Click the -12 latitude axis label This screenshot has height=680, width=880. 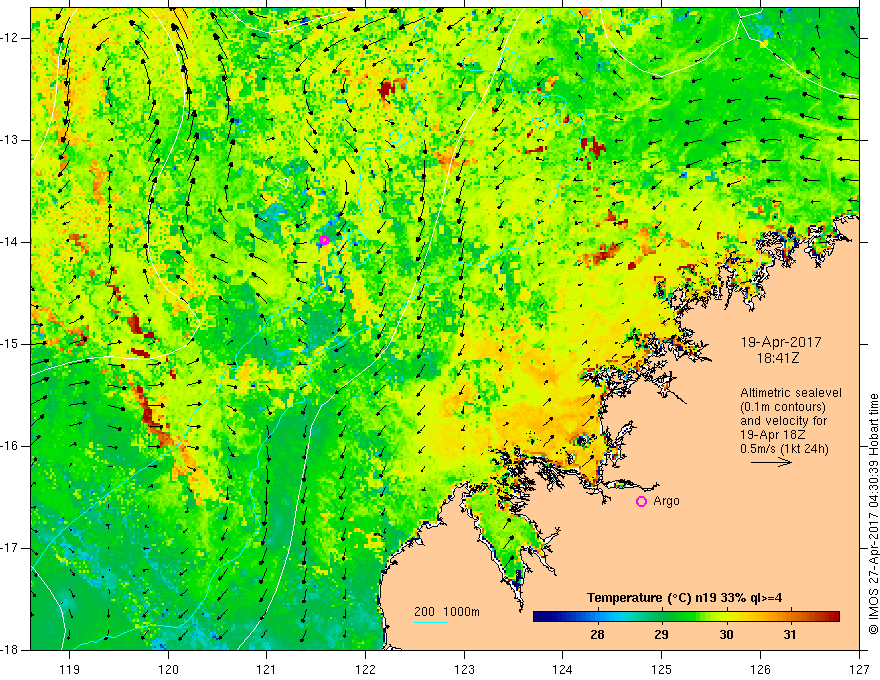[11, 38]
